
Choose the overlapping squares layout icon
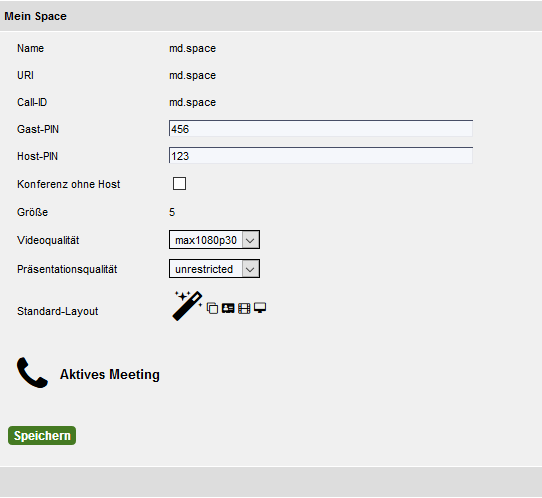(x=212, y=308)
